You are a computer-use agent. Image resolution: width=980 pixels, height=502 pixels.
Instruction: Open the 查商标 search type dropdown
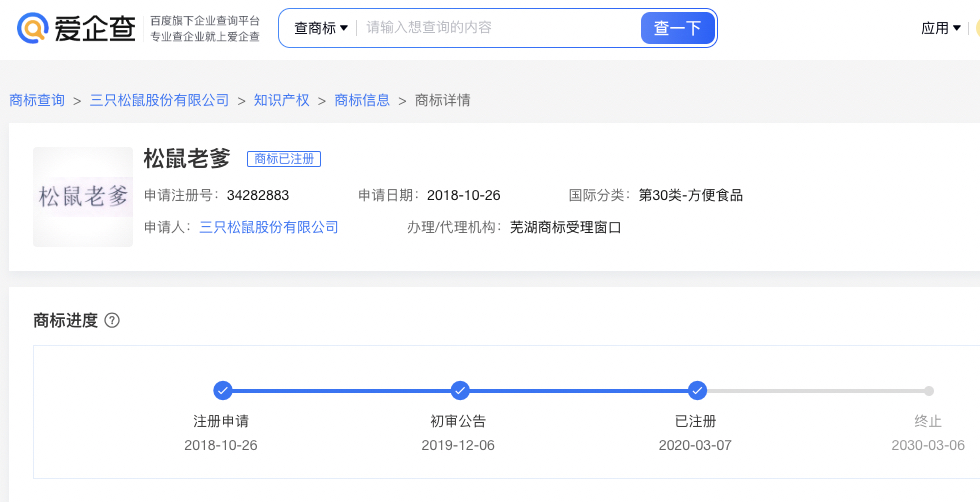tap(320, 28)
